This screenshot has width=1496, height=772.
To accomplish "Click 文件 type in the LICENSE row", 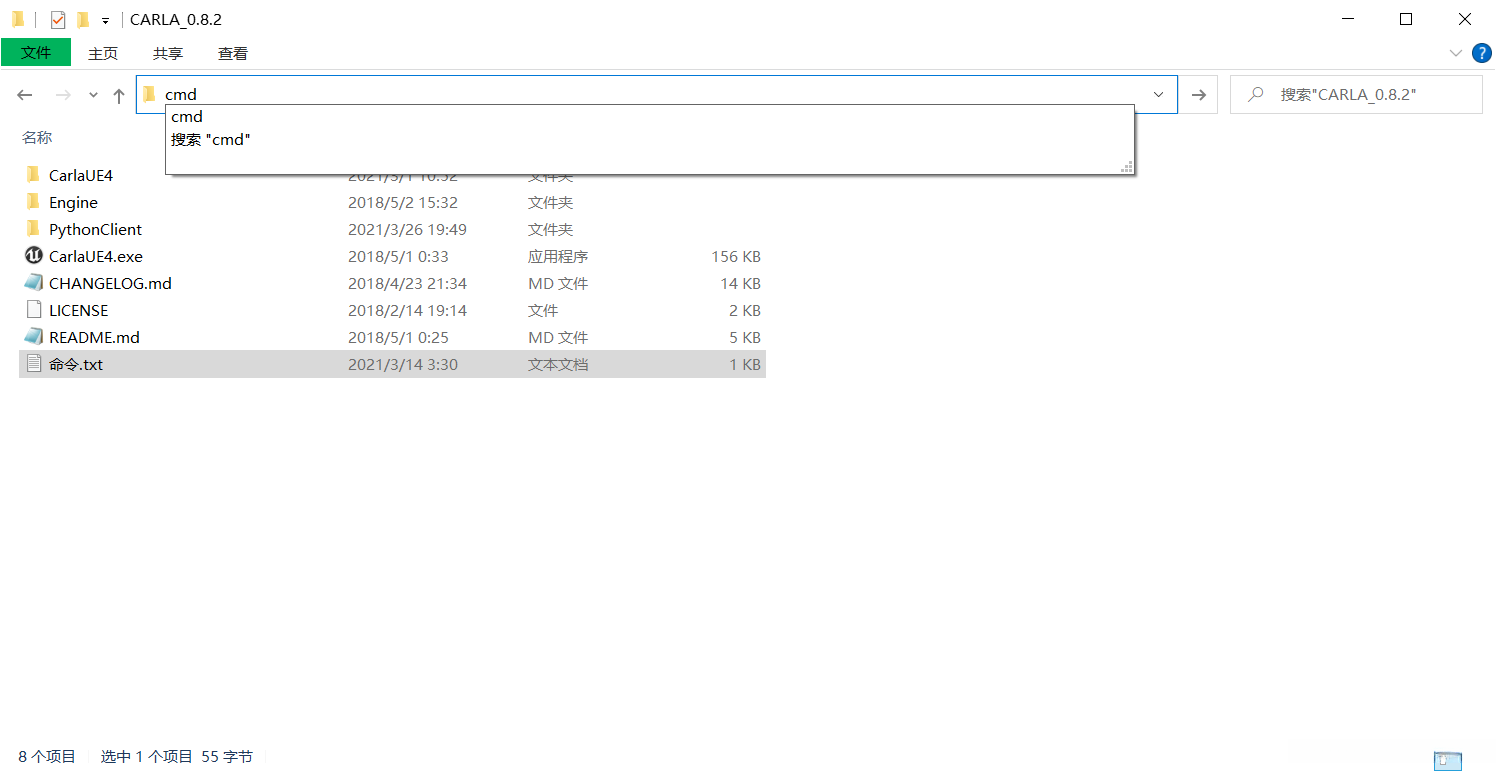I will (x=543, y=310).
